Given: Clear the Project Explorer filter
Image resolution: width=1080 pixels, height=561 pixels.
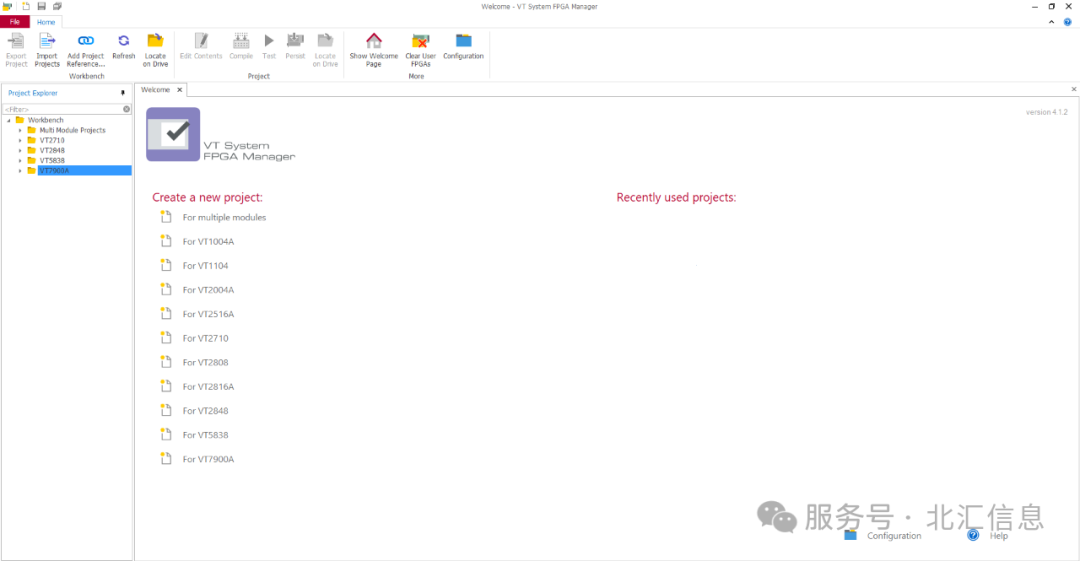Looking at the screenshot, I should [127, 109].
